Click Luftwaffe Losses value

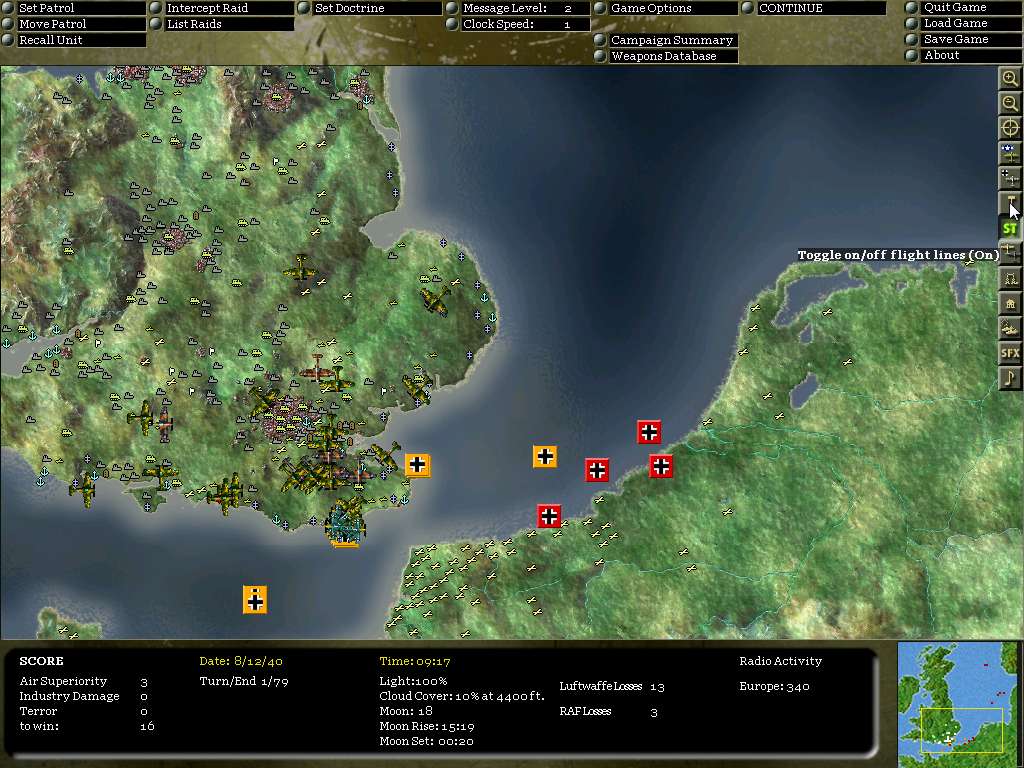[x=657, y=686]
